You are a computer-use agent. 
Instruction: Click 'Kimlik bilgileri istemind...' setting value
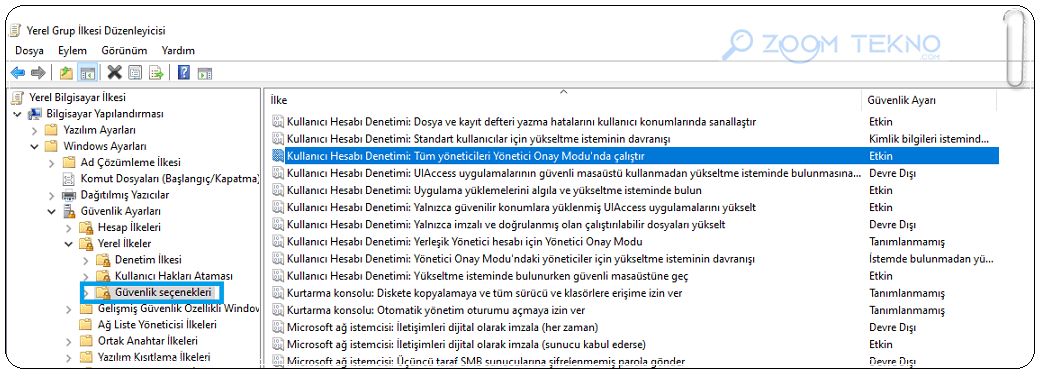pos(929,139)
